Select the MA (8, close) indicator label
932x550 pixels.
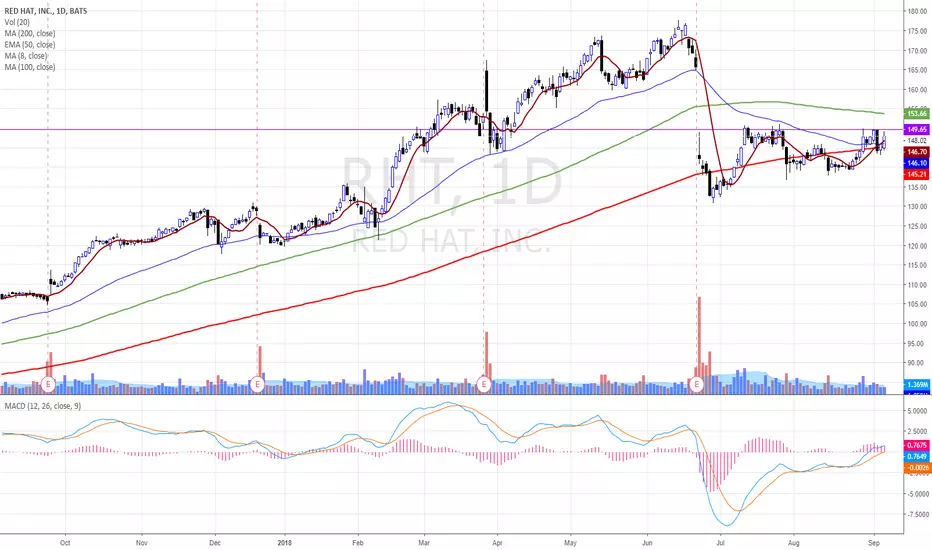[x=26, y=56]
